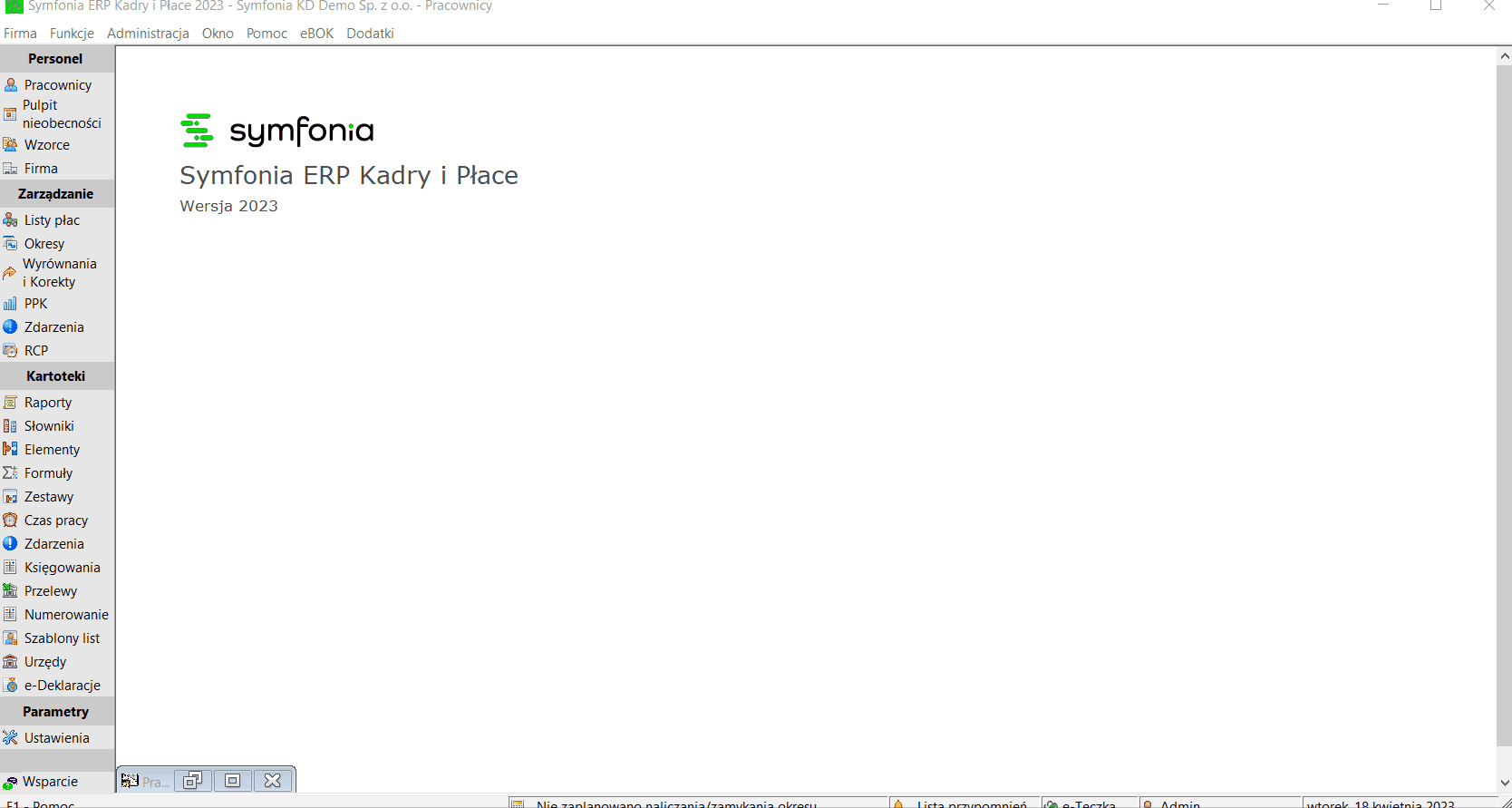
Task: Collapse the Zarządzanie section header
Action: pos(57,194)
